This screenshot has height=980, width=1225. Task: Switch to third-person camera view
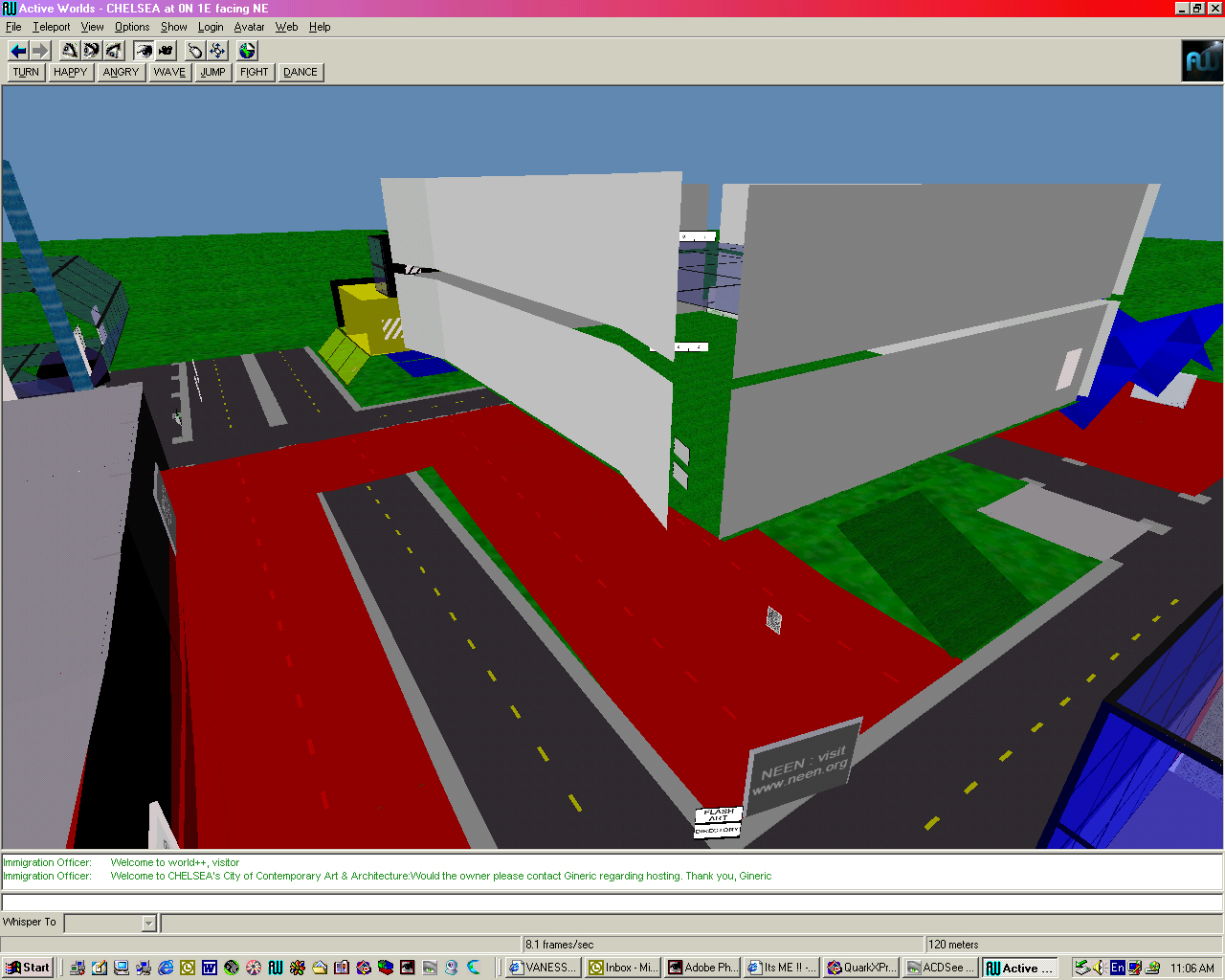(x=166, y=51)
